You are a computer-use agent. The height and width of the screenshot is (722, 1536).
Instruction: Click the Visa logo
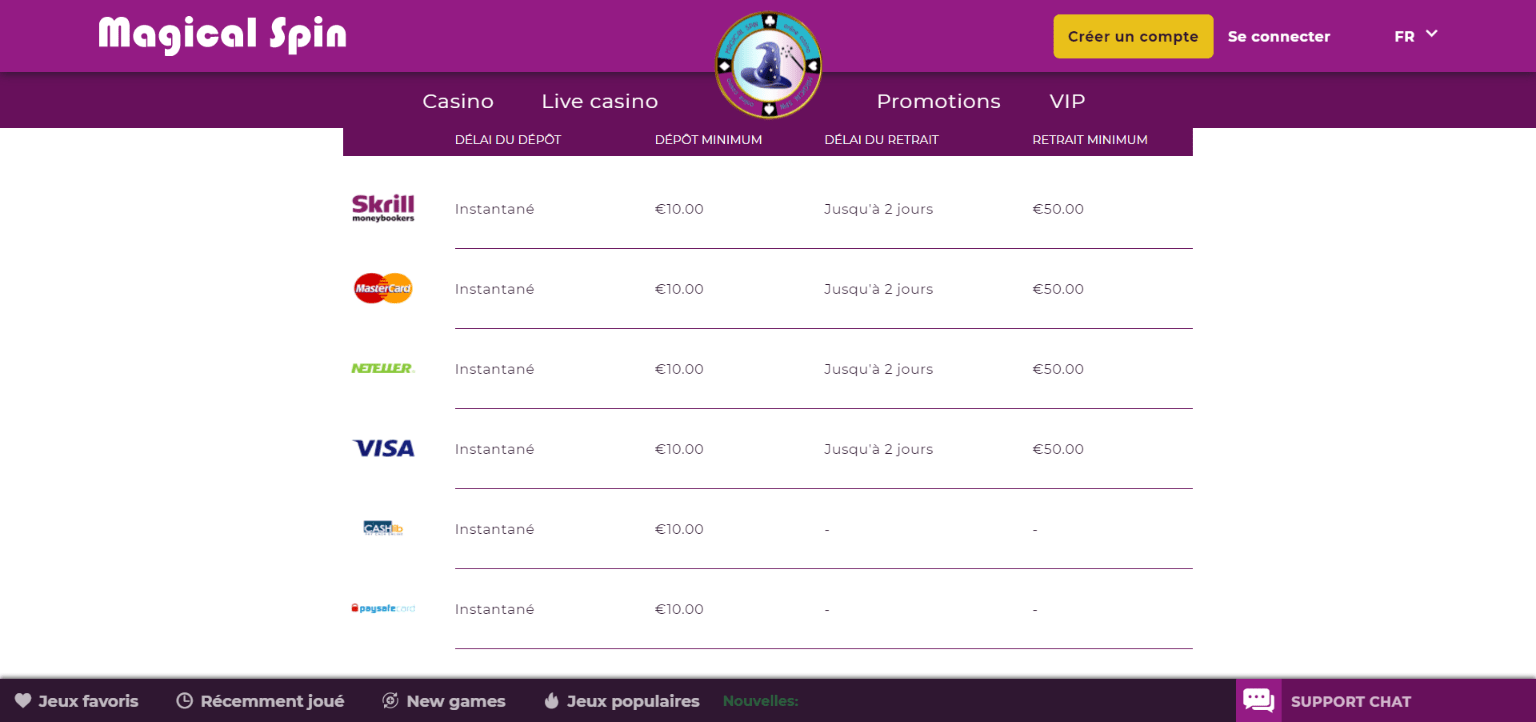tap(384, 448)
